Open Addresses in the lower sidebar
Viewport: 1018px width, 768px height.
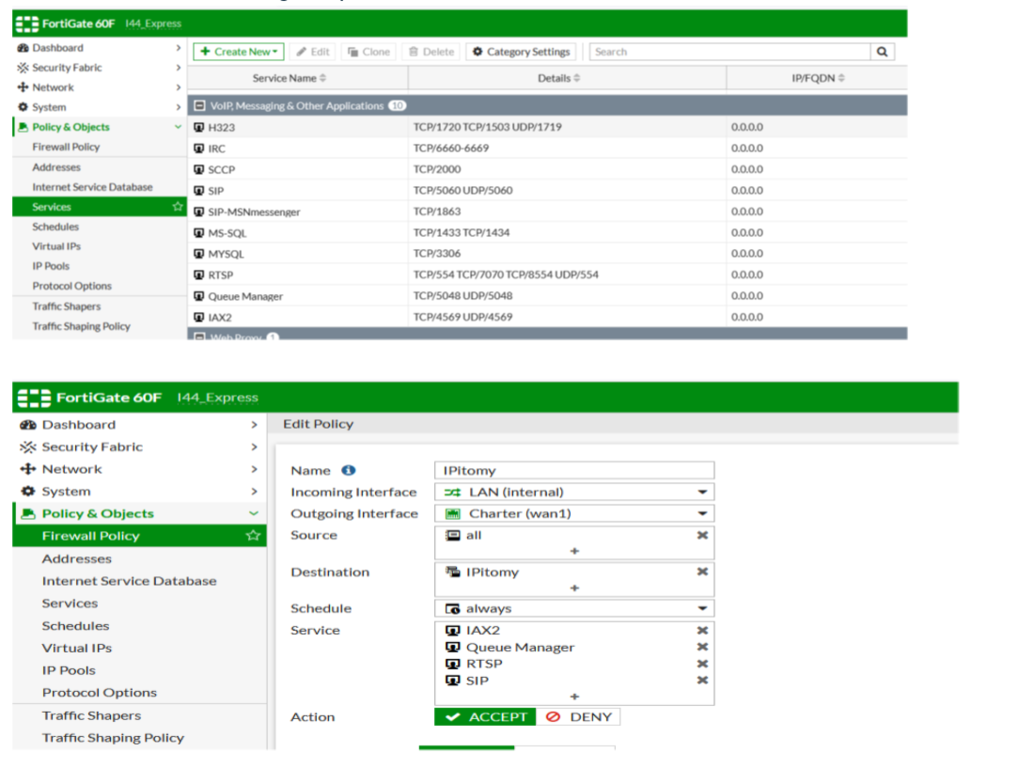(x=76, y=559)
